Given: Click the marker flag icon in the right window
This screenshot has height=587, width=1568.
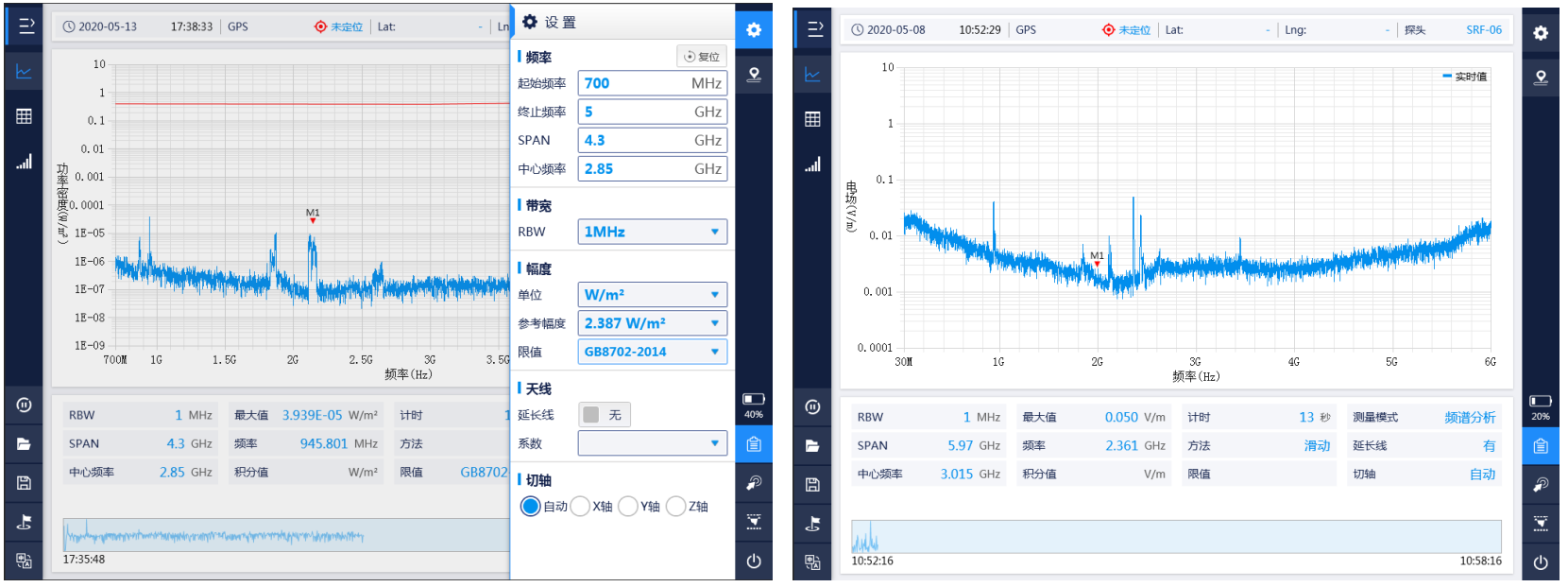Looking at the screenshot, I should pyautogui.click(x=812, y=525).
